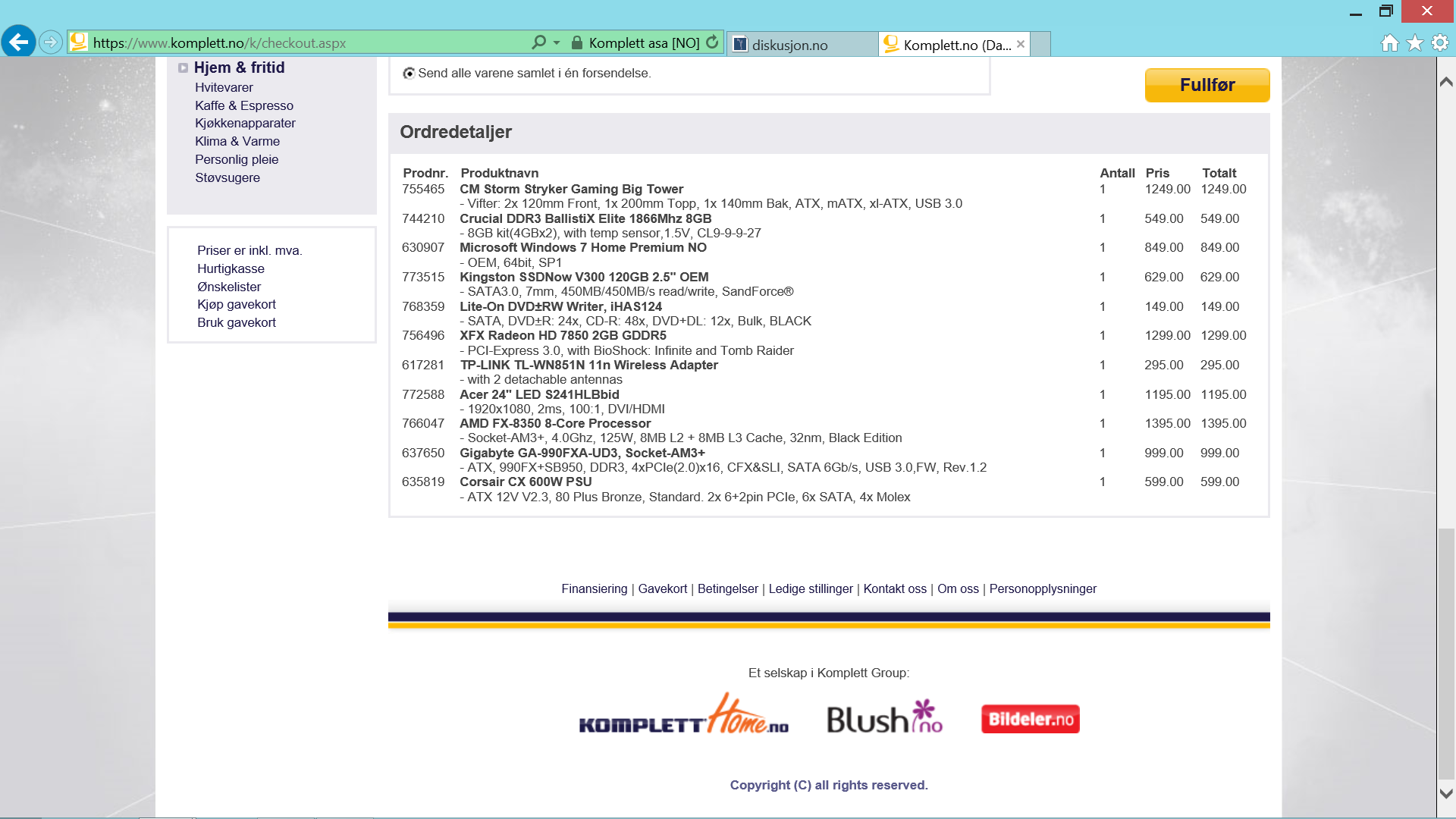1456x819 pixels.
Task: Refresh the page with reload icon
Action: (712, 42)
